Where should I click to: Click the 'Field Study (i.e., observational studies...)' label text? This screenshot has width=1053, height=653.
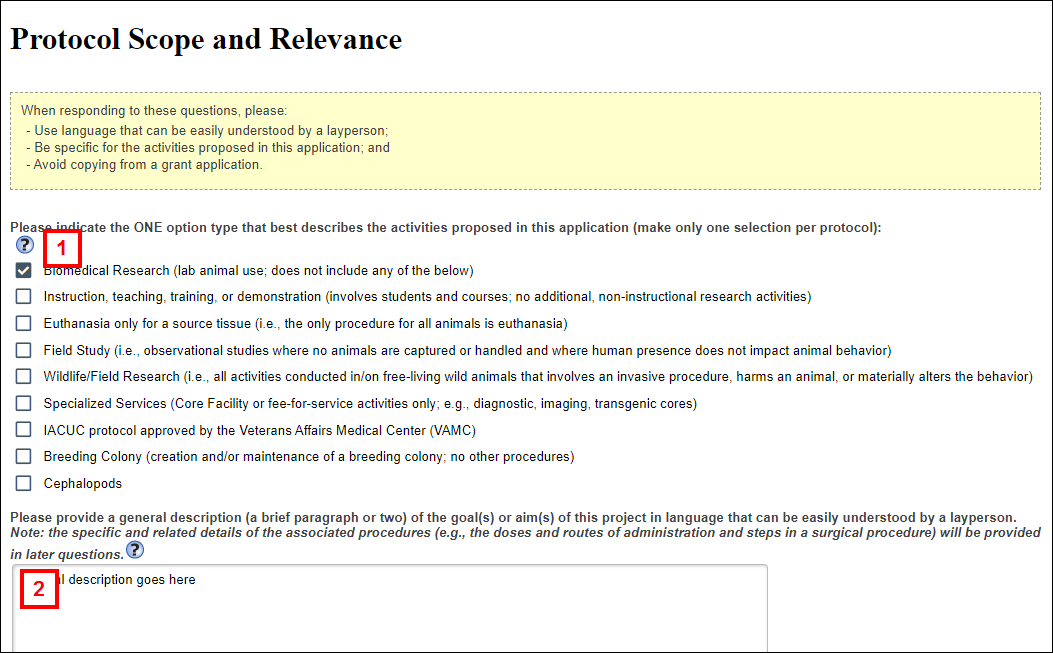coord(467,350)
